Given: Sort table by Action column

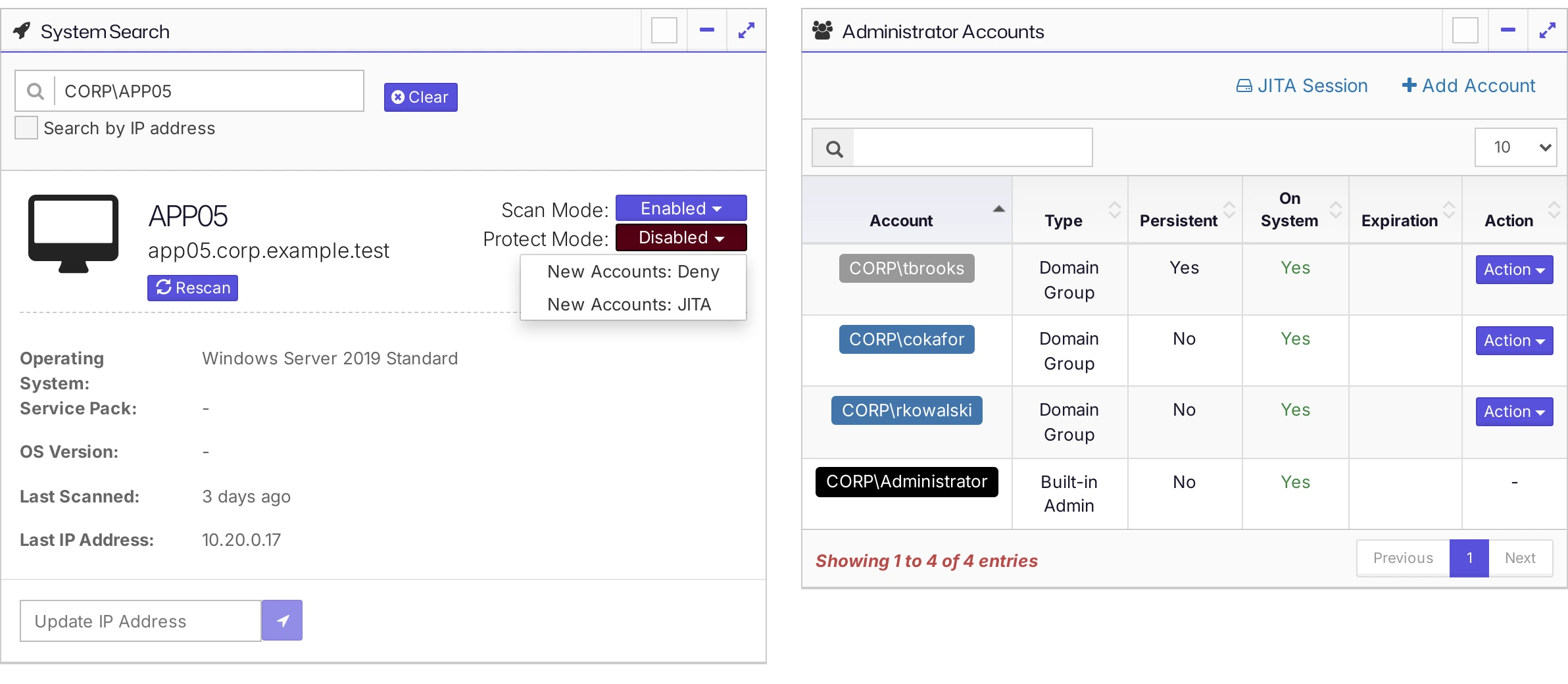Looking at the screenshot, I should click(x=1515, y=210).
